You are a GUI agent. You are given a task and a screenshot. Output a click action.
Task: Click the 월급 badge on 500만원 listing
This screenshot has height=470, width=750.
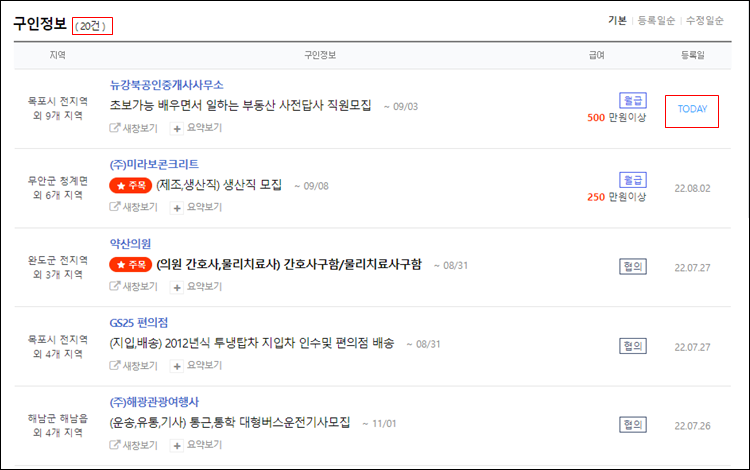[633, 100]
